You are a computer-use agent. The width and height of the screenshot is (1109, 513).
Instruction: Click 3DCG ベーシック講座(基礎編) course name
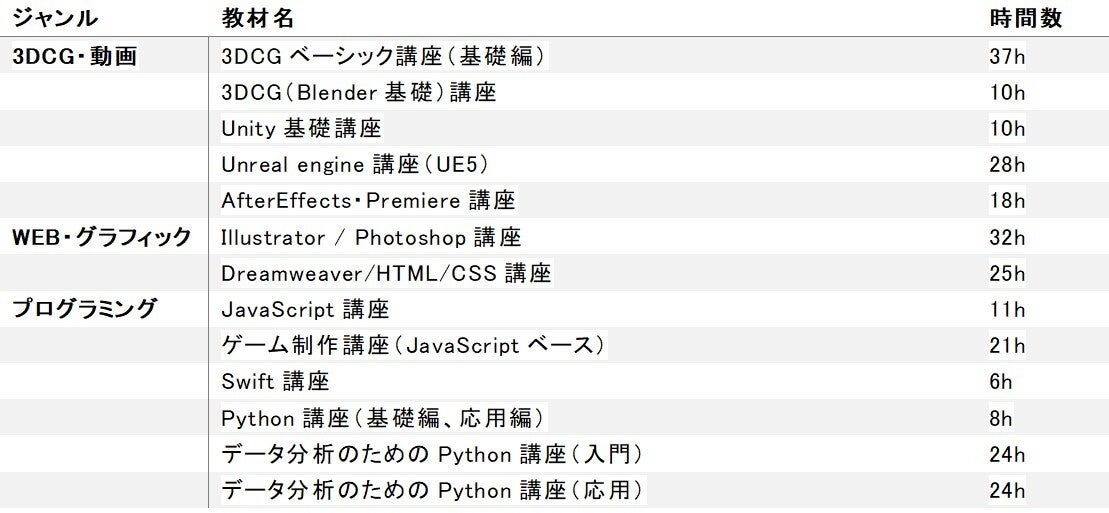(384, 57)
